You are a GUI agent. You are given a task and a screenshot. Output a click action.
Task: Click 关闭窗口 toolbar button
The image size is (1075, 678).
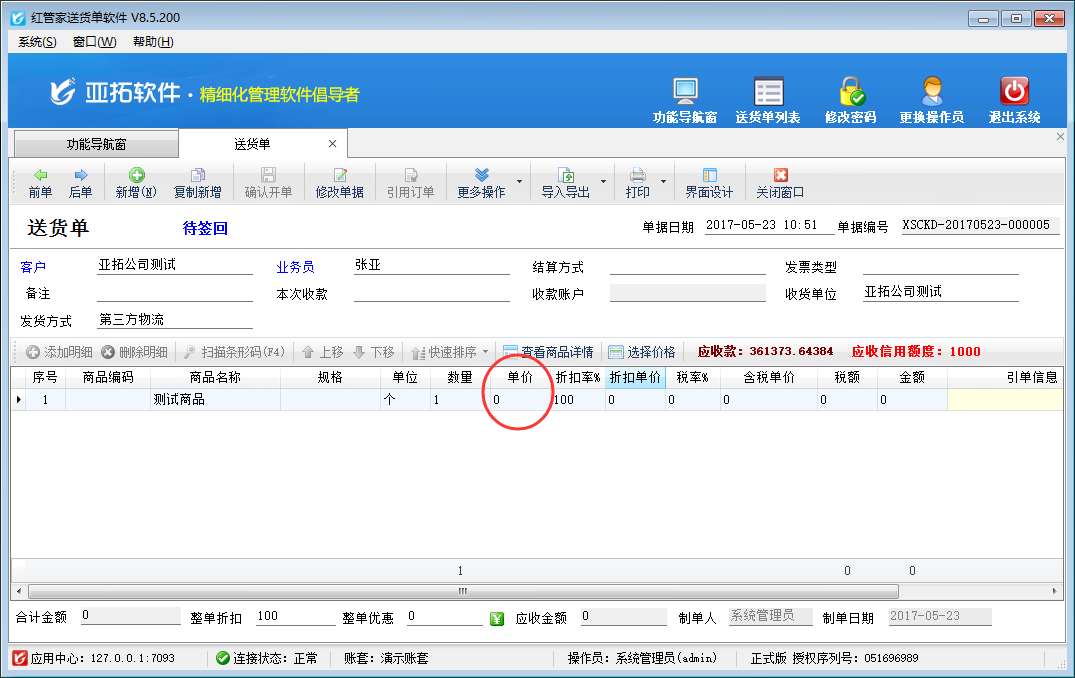780,183
